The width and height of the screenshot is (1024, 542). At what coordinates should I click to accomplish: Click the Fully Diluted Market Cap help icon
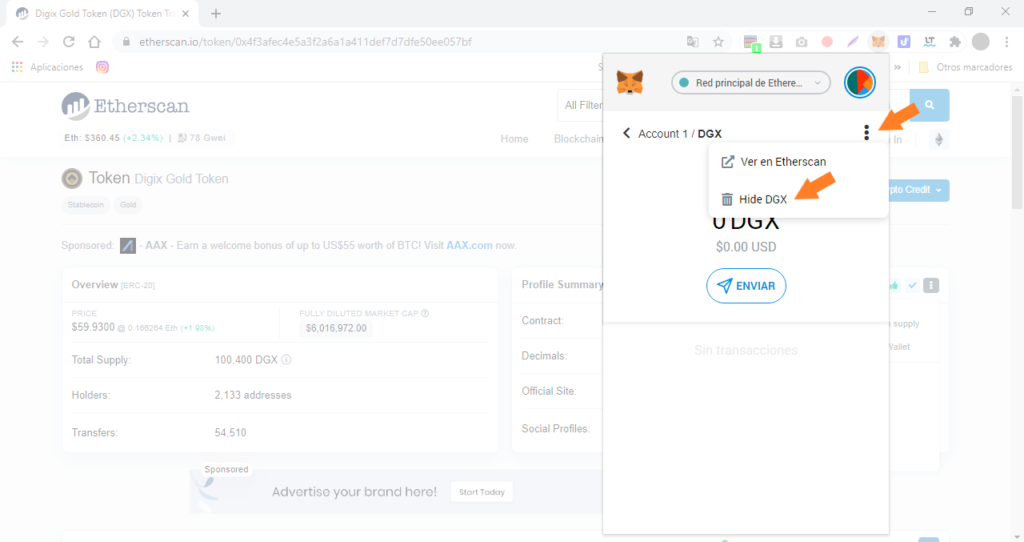coord(425,313)
